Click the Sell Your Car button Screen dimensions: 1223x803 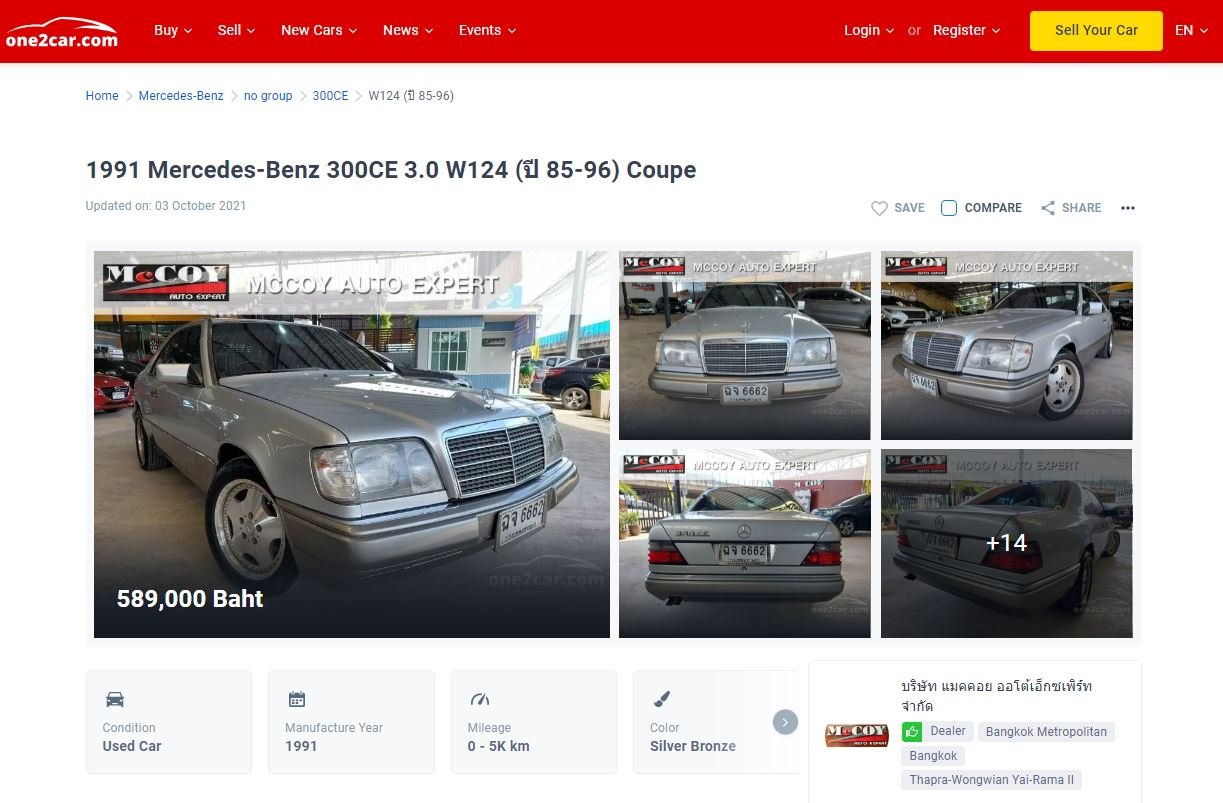click(x=1096, y=31)
